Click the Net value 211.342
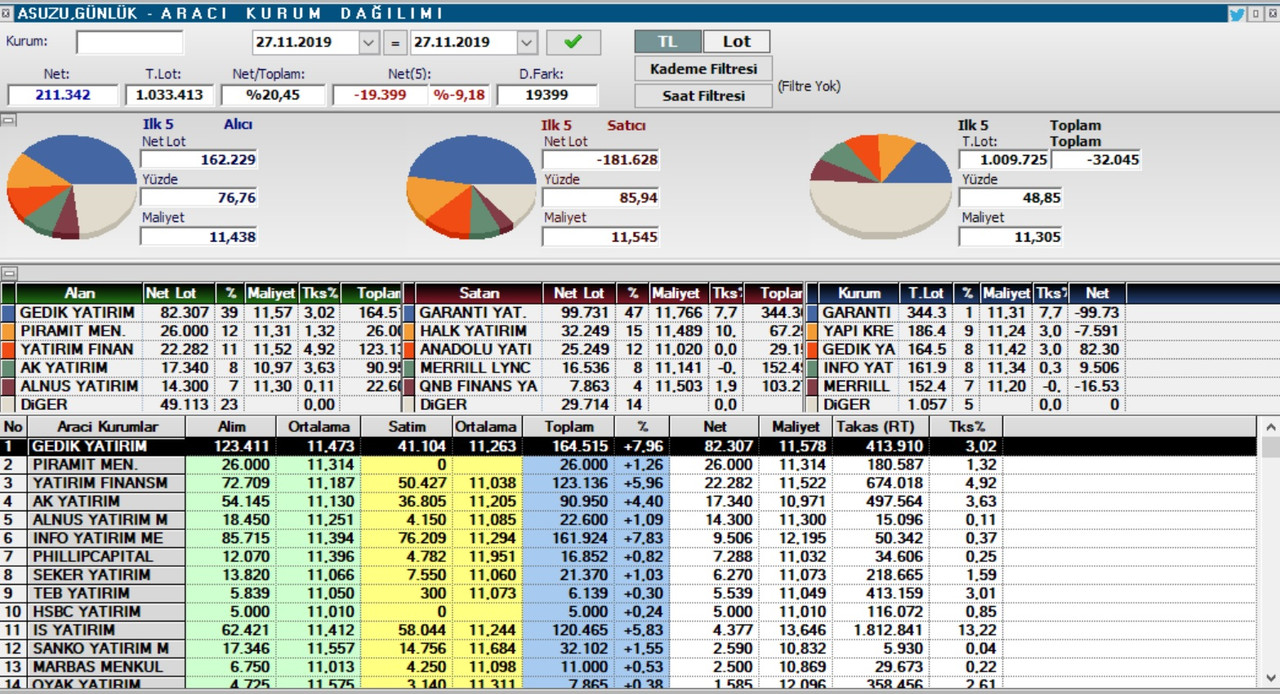 coord(62,95)
